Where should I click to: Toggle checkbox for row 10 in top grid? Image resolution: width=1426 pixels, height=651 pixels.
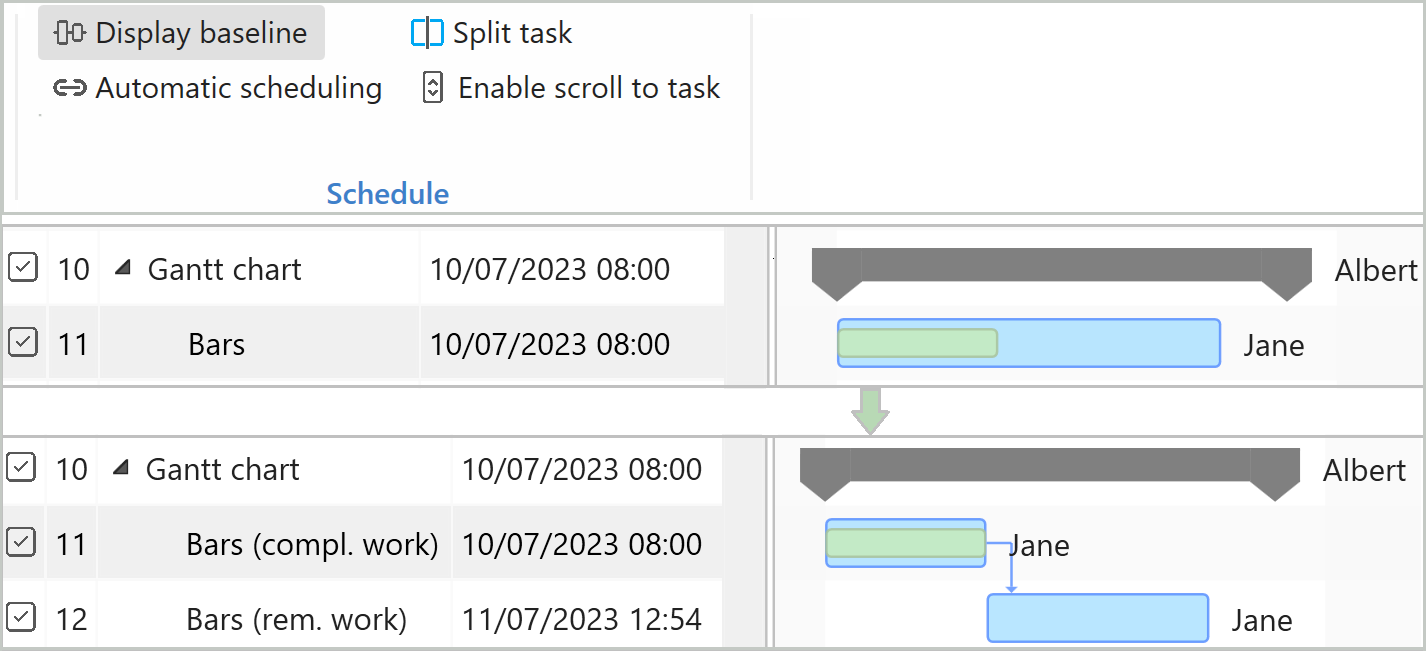(23, 268)
